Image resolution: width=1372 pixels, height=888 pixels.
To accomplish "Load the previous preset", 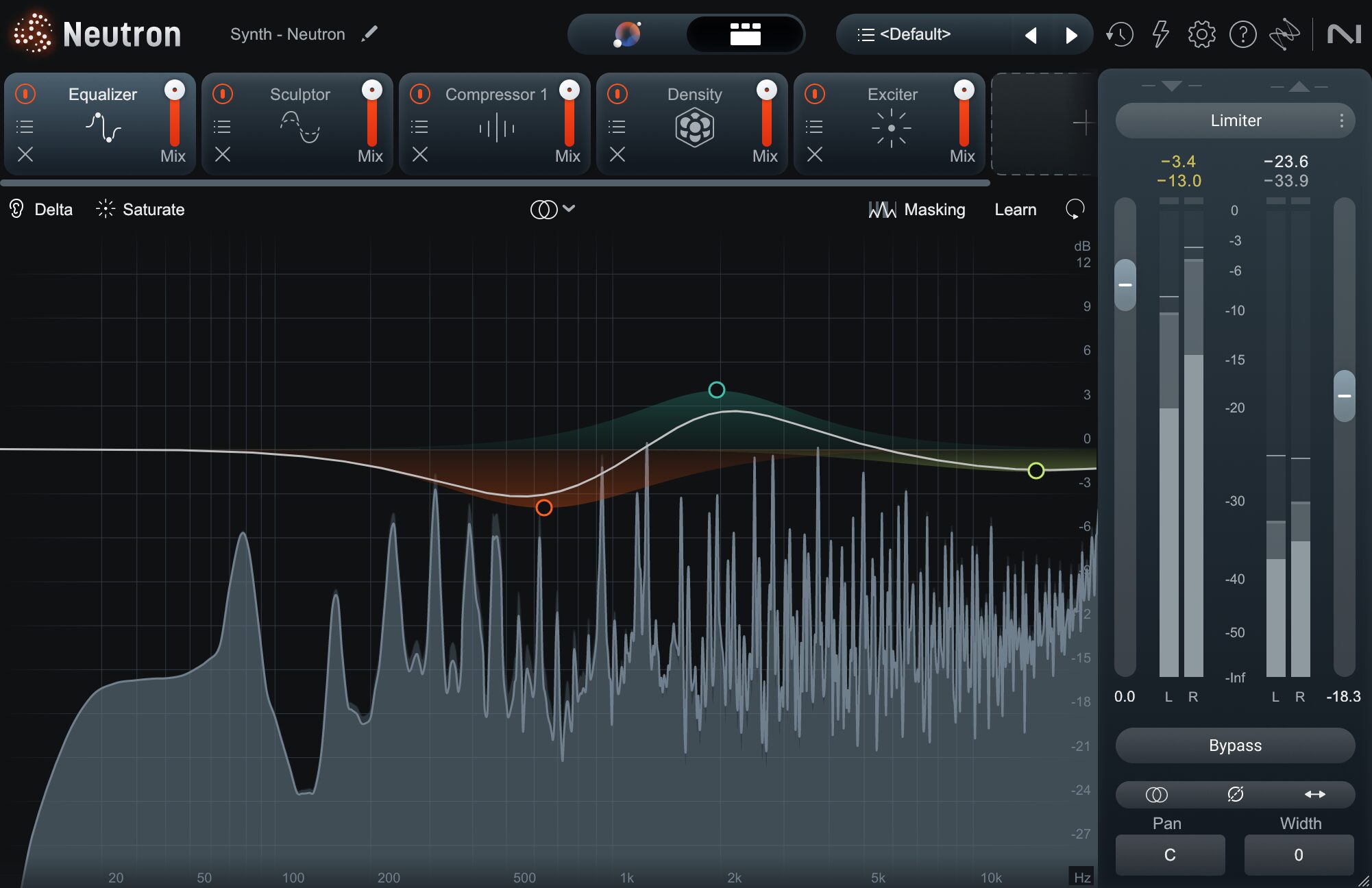I will click(x=1031, y=35).
